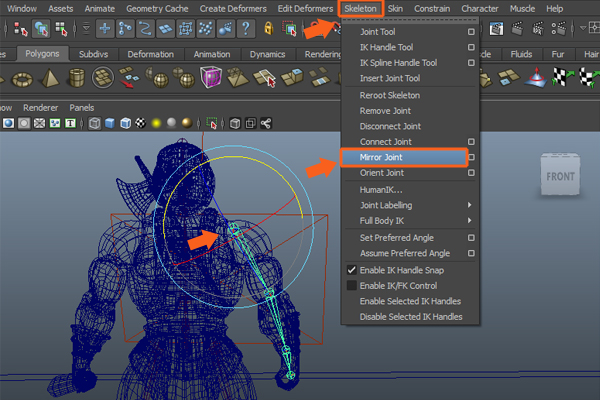Click Enable Selected IK Handles
The width and height of the screenshot is (600, 400).
click(409, 301)
